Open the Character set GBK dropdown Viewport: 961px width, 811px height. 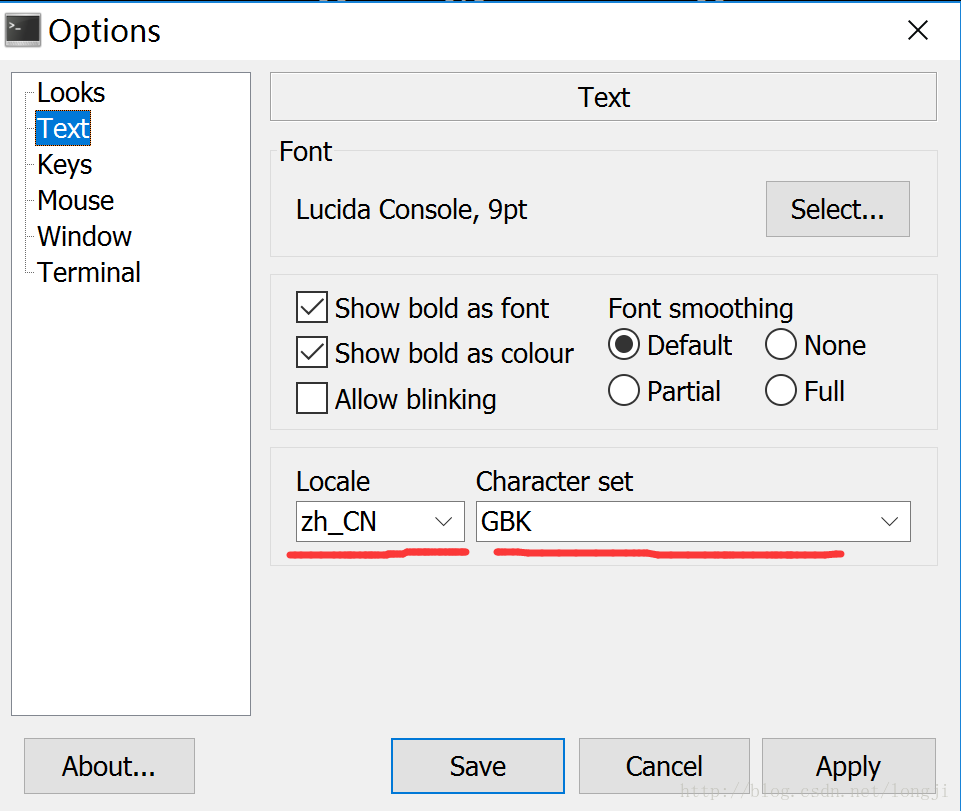693,522
